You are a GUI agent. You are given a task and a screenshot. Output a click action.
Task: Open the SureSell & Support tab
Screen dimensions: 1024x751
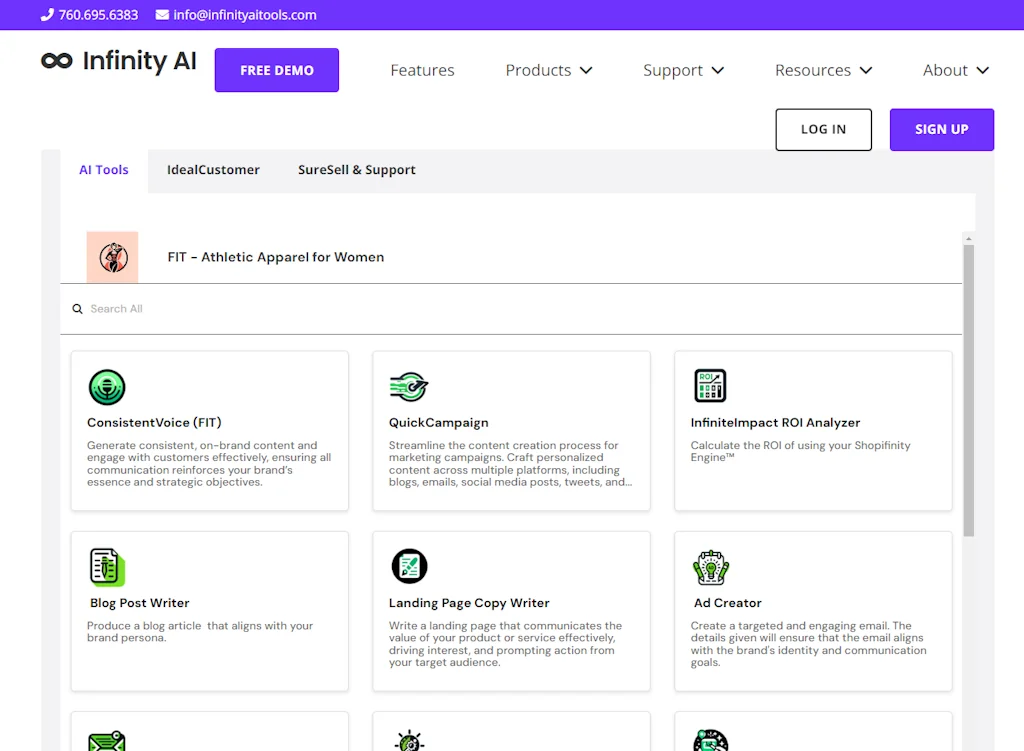(x=356, y=170)
